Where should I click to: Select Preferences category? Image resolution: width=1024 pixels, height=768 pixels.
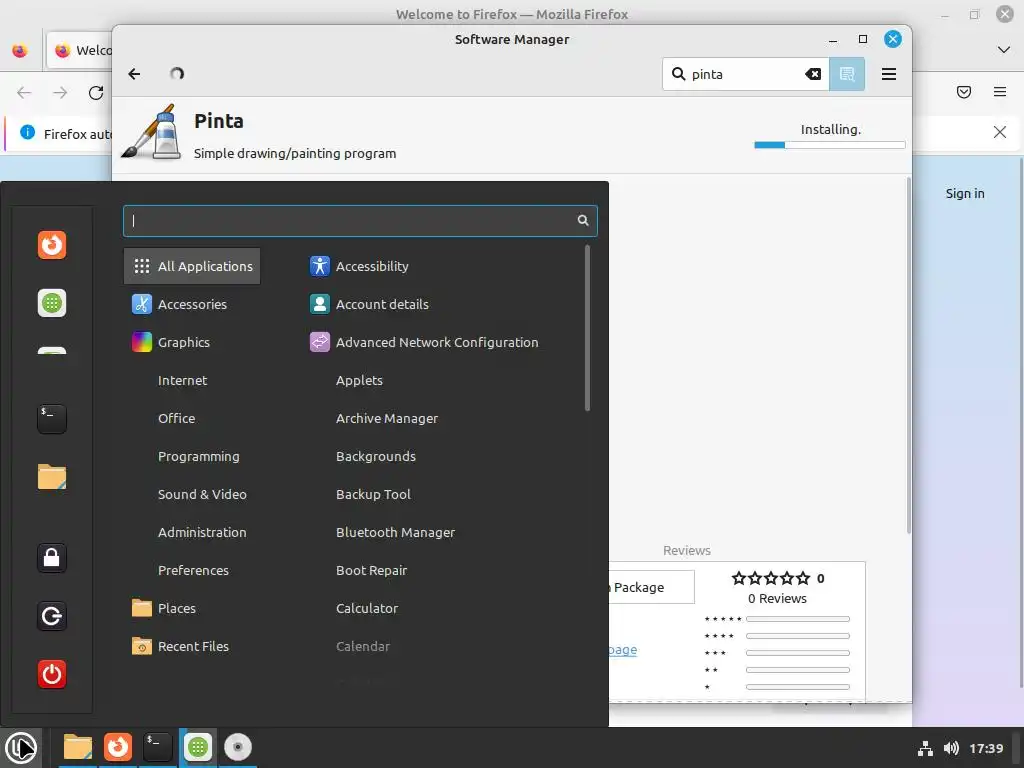(x=192, y=570)
